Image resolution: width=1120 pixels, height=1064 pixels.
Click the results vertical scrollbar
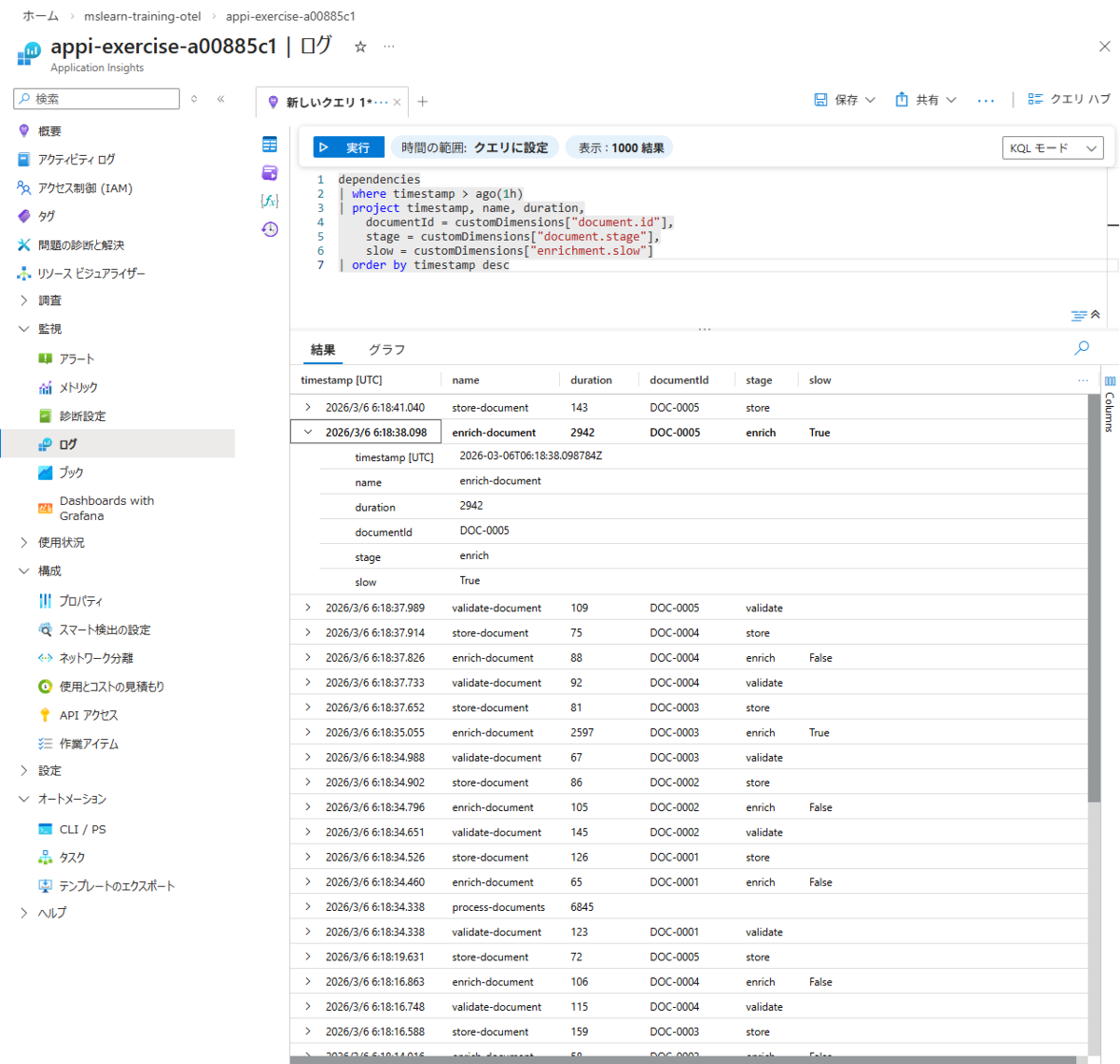[x=1094, y=597]
